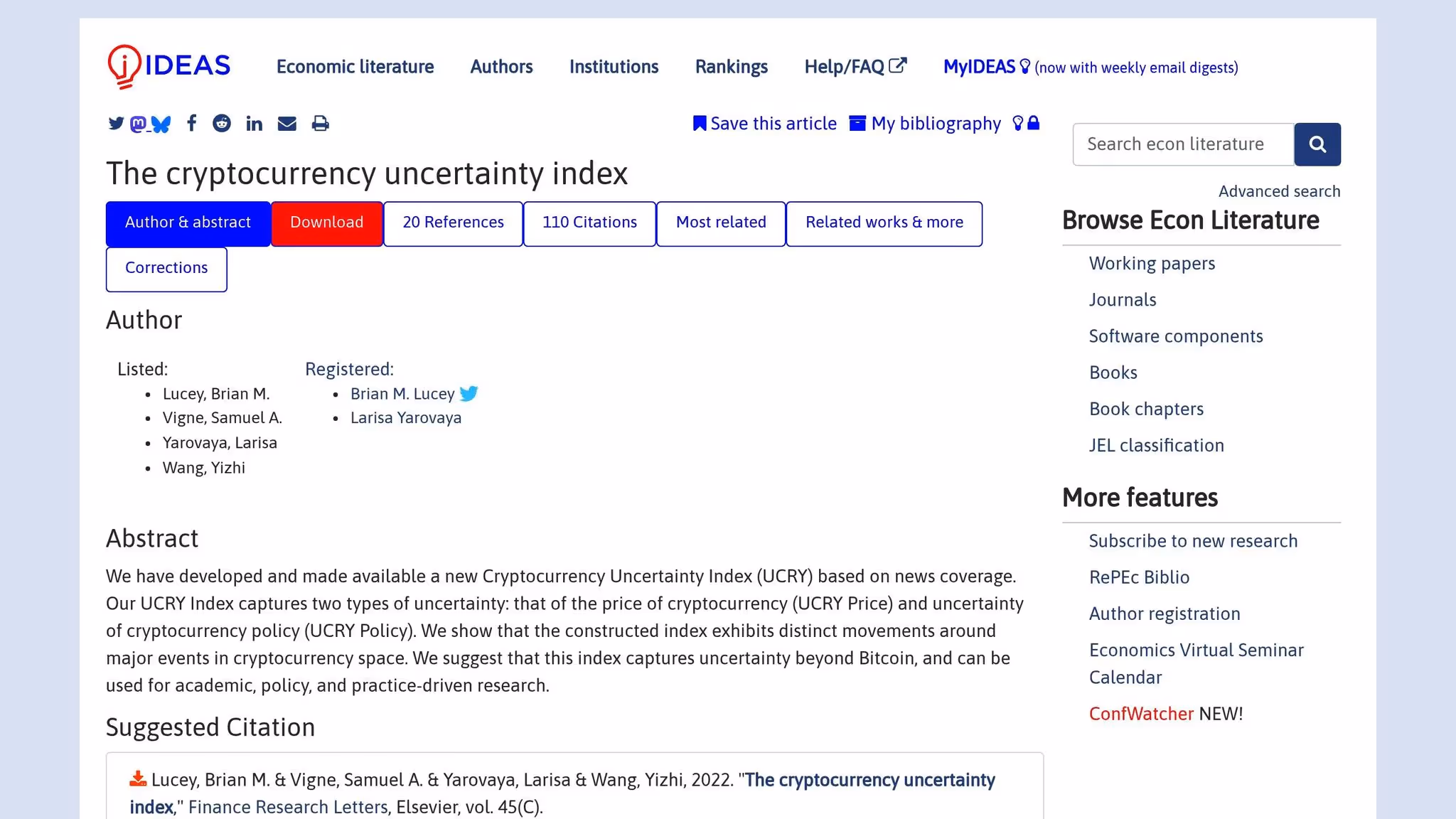Open Larisa Yarovaya's author page
This screenshot has height=819, width=1456.
pos(405,417)
